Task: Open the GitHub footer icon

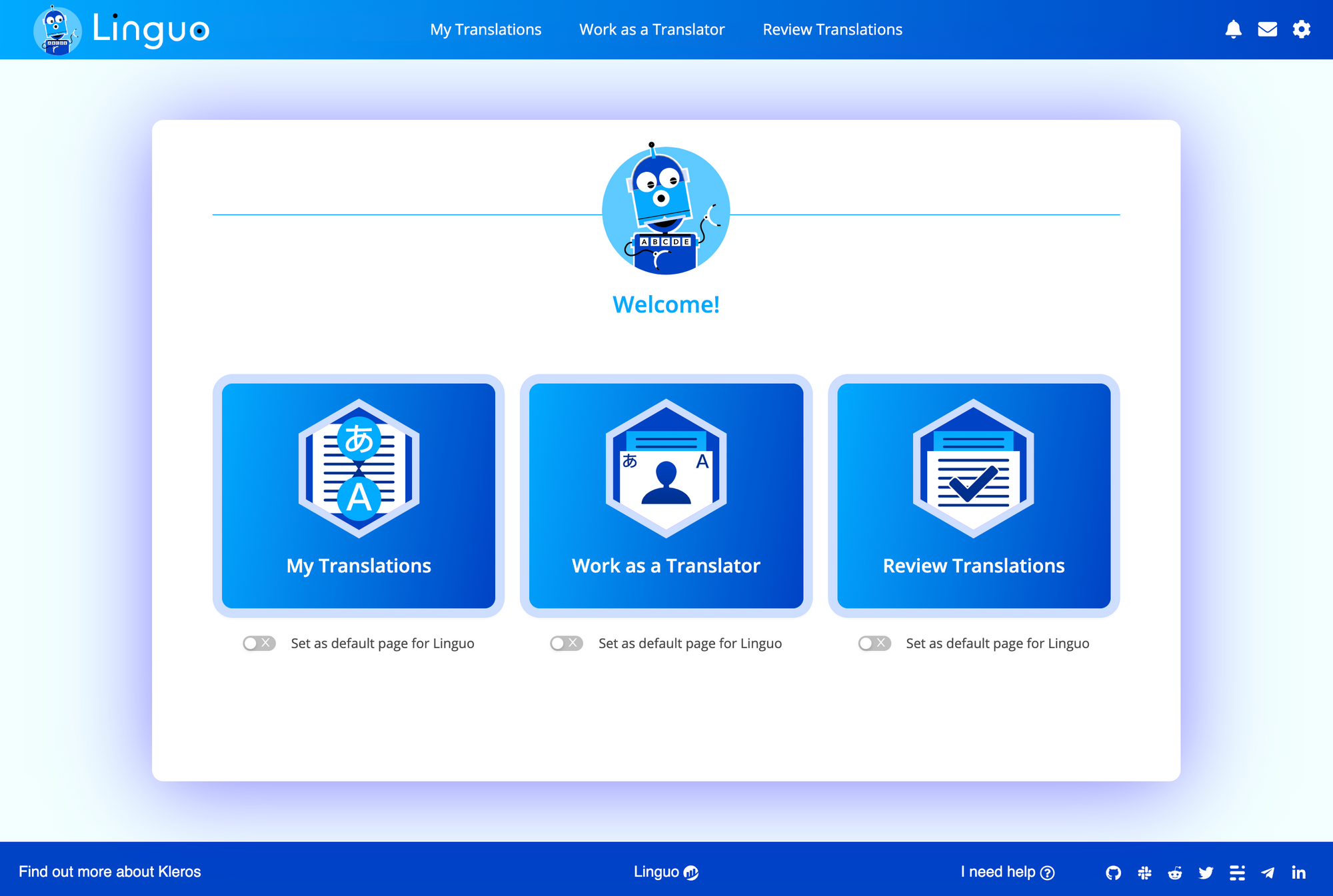Action: point(1113,873)
